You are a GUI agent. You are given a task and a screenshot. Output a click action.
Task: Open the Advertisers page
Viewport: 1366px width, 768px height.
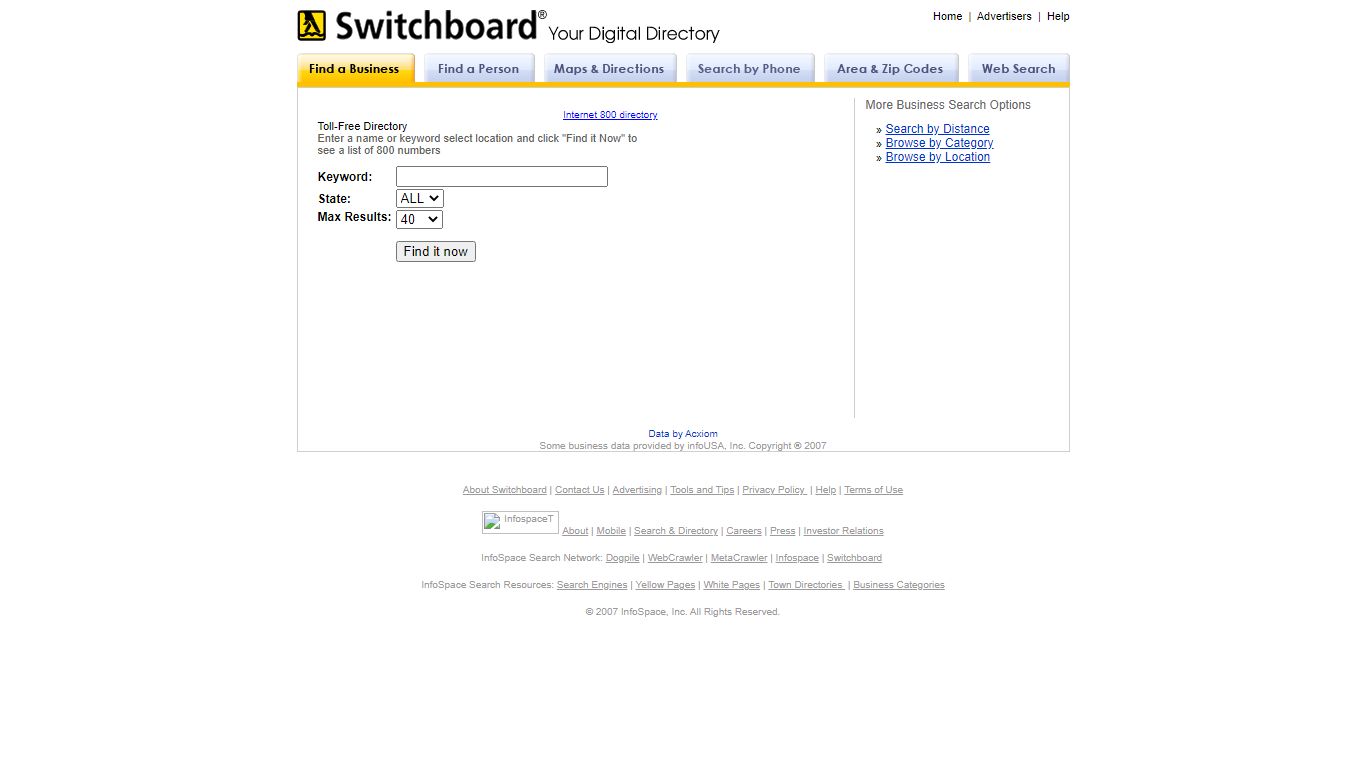1004,16
